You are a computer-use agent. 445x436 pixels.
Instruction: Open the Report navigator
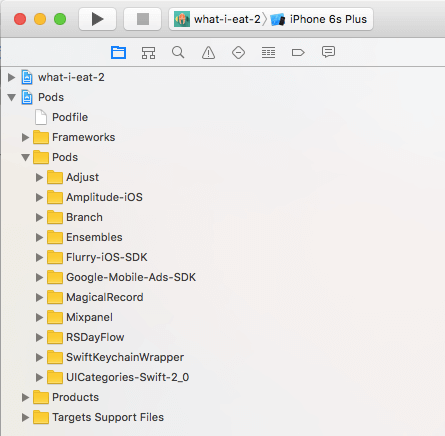(328, 52)
